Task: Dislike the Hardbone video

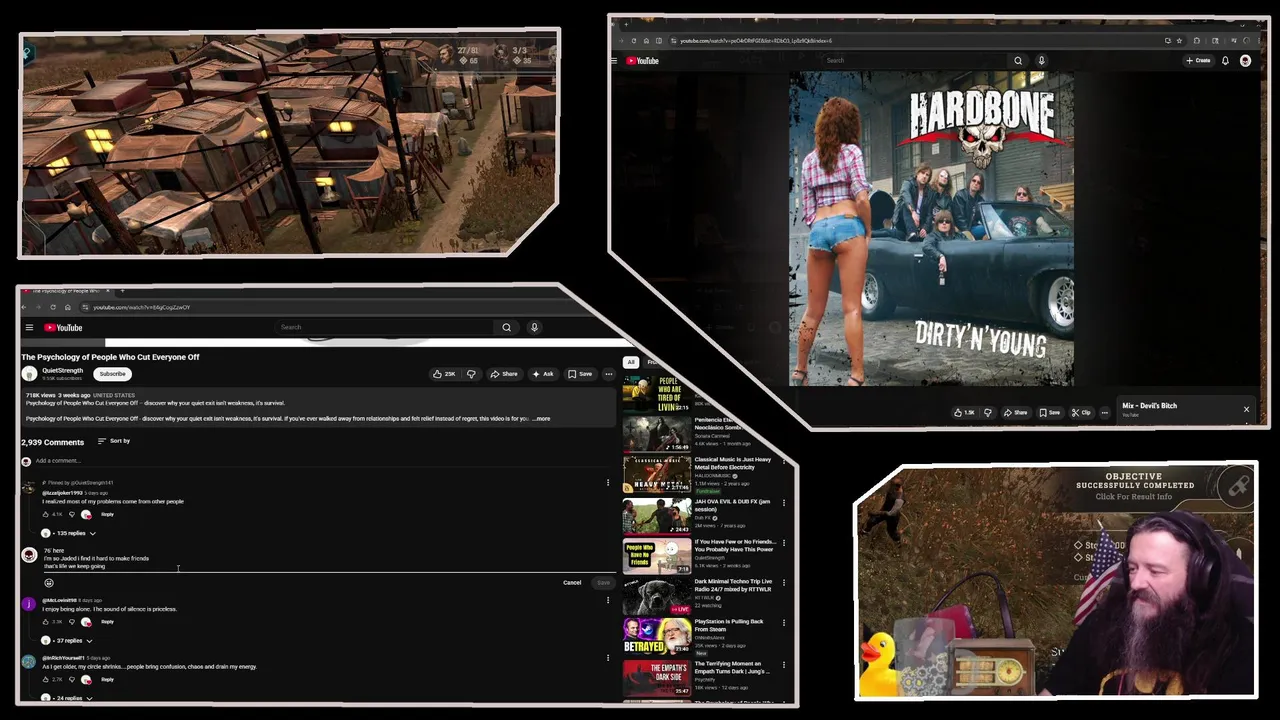Action: tap(987, 412)
